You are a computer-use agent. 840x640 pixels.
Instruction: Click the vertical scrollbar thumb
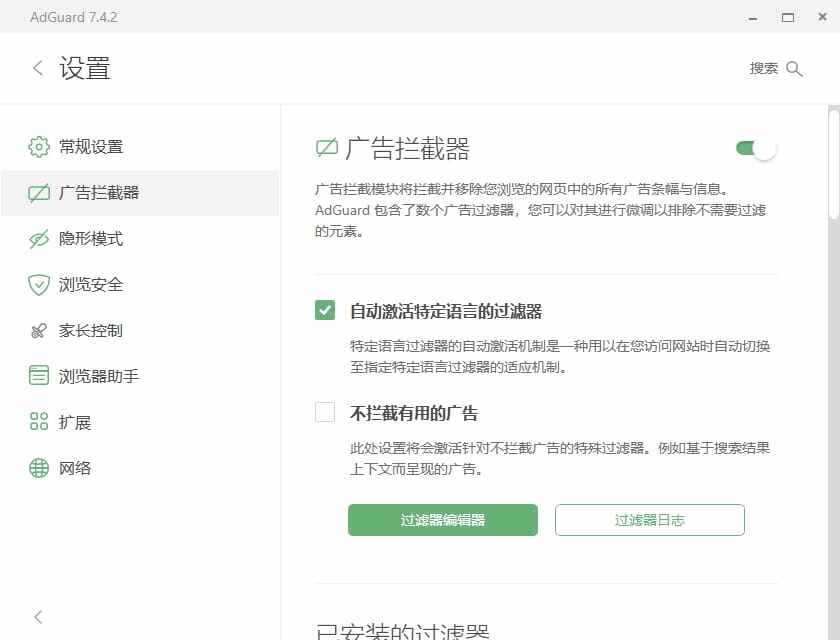[834, 163]
